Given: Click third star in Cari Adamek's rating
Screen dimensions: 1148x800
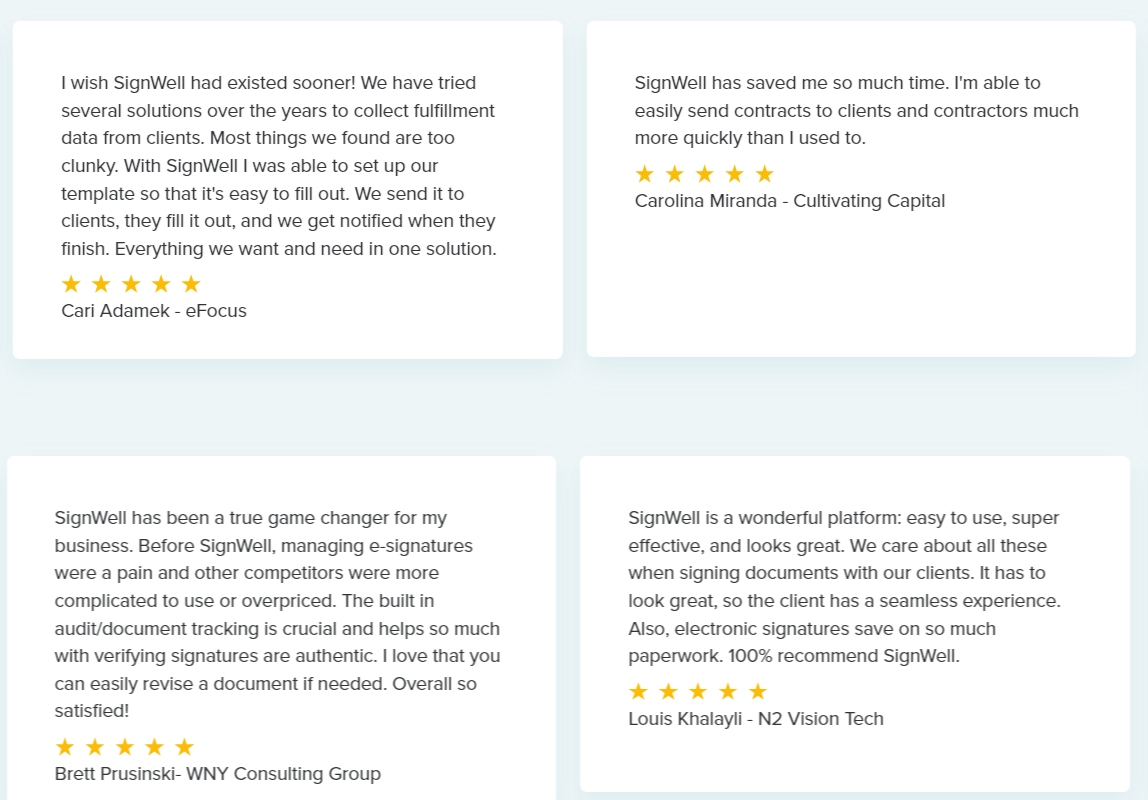Looking at the screenshot, I should 131,284.
